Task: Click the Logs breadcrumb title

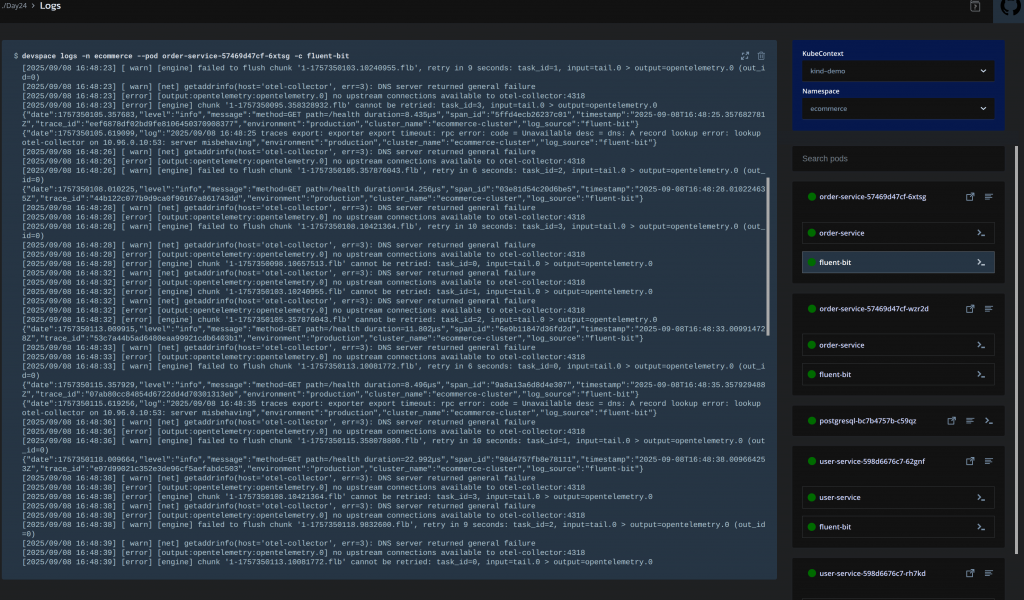Action: point(50,6)
